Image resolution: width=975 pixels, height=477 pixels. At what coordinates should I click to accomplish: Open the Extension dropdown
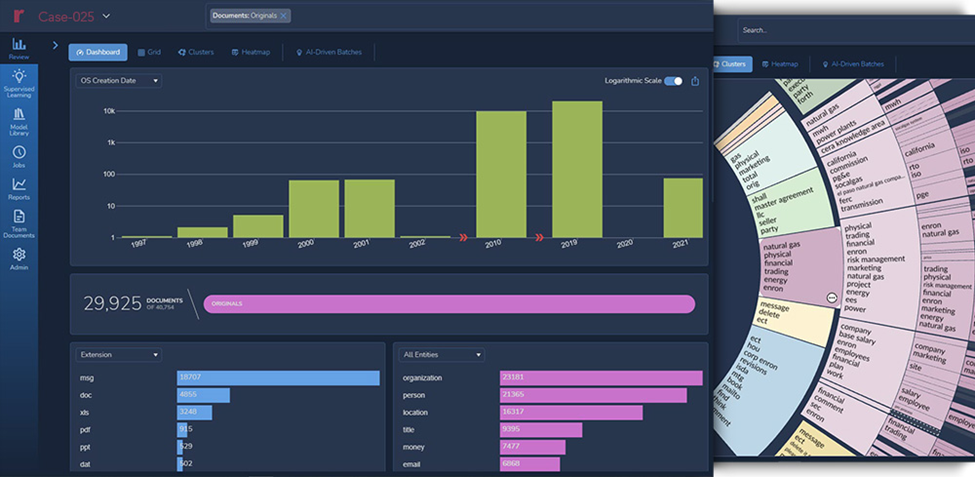click(x=119, y=354)
